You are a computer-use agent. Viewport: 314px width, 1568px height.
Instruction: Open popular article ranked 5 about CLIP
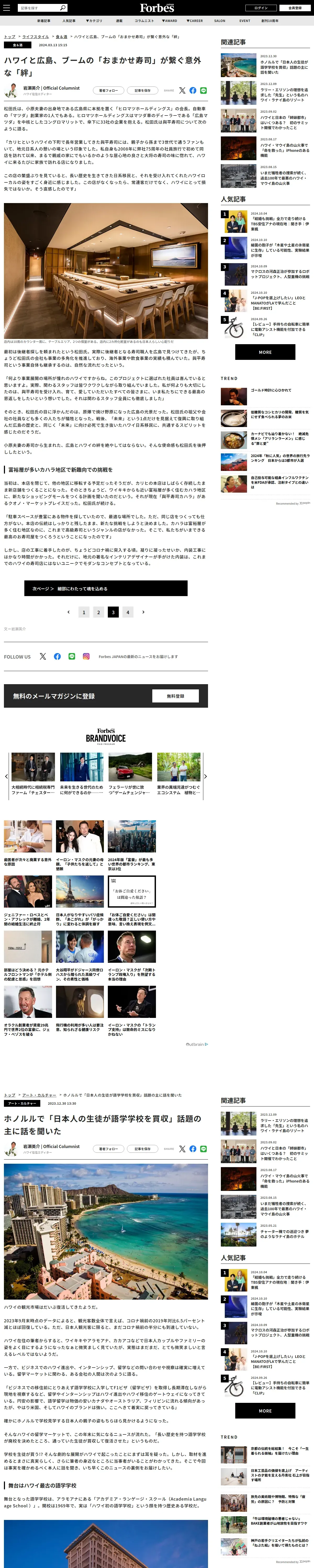[265, 327]
